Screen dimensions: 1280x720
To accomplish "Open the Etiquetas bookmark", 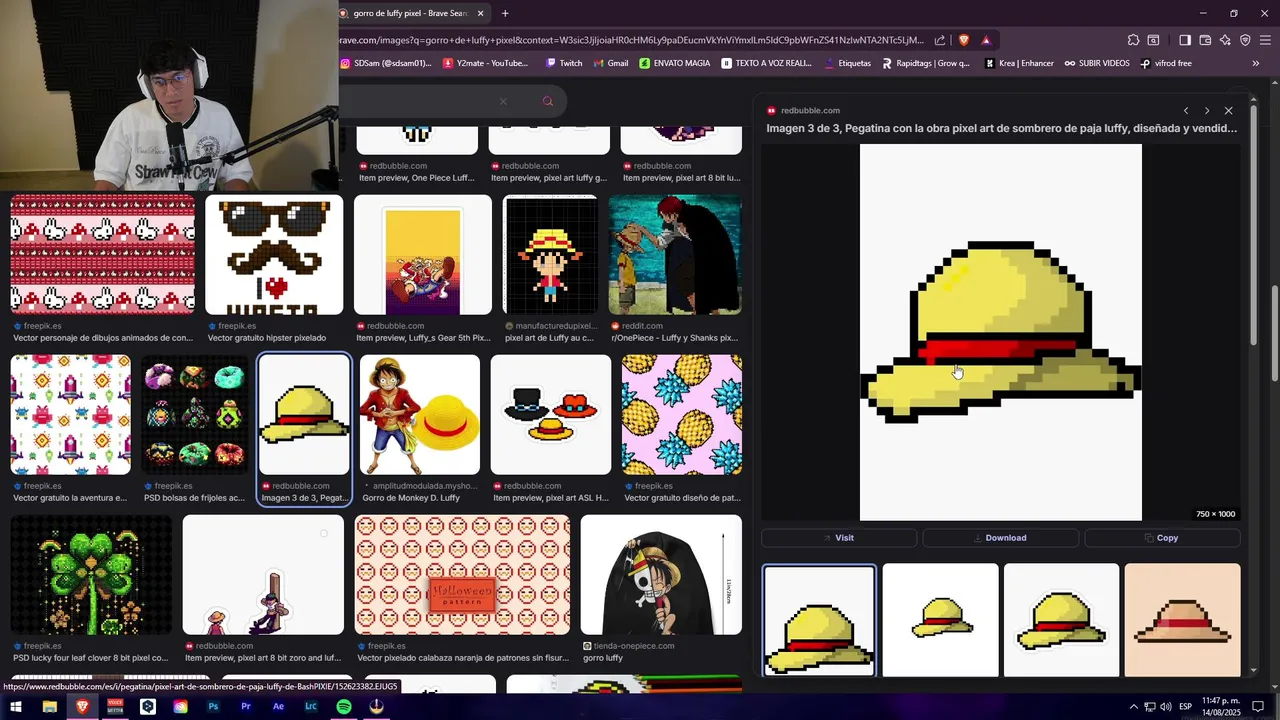I will tap(848, 63).
